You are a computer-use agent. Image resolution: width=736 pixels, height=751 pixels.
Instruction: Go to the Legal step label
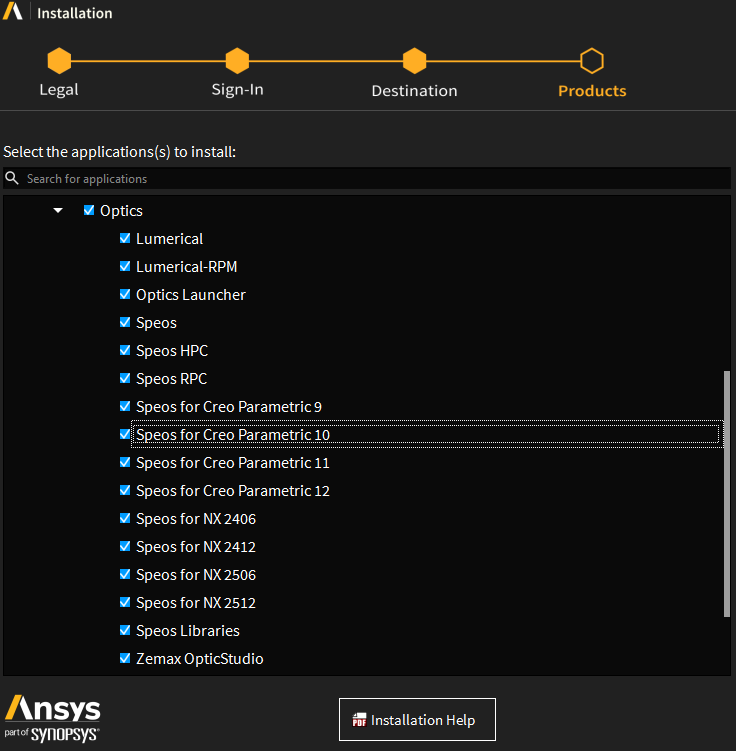(59, 90)
